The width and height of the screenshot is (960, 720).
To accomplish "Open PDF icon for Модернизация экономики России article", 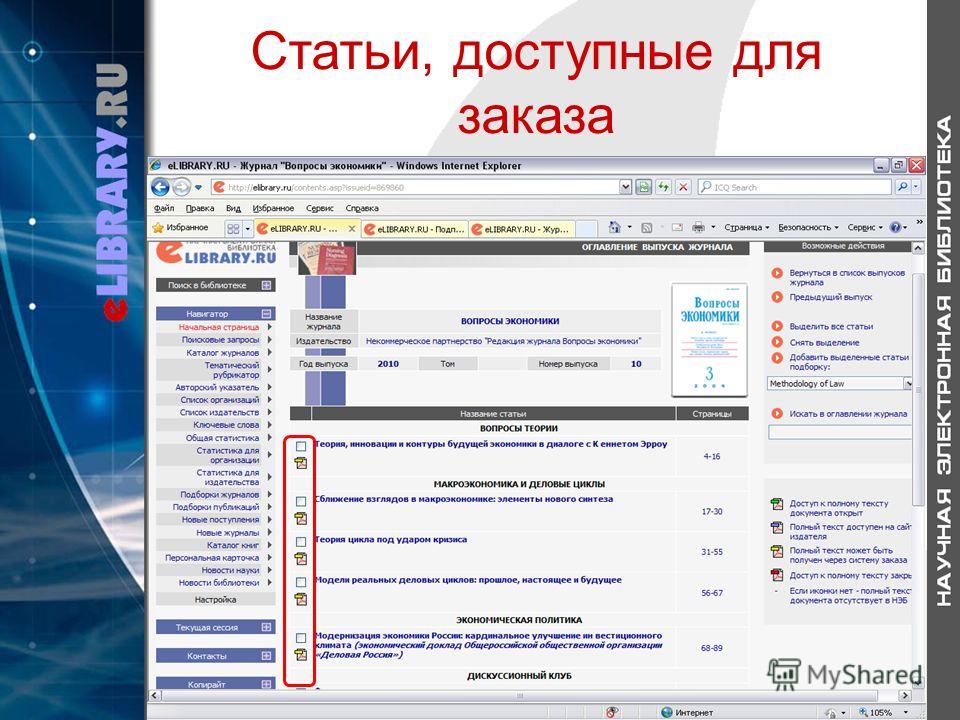I will point(301,654).
